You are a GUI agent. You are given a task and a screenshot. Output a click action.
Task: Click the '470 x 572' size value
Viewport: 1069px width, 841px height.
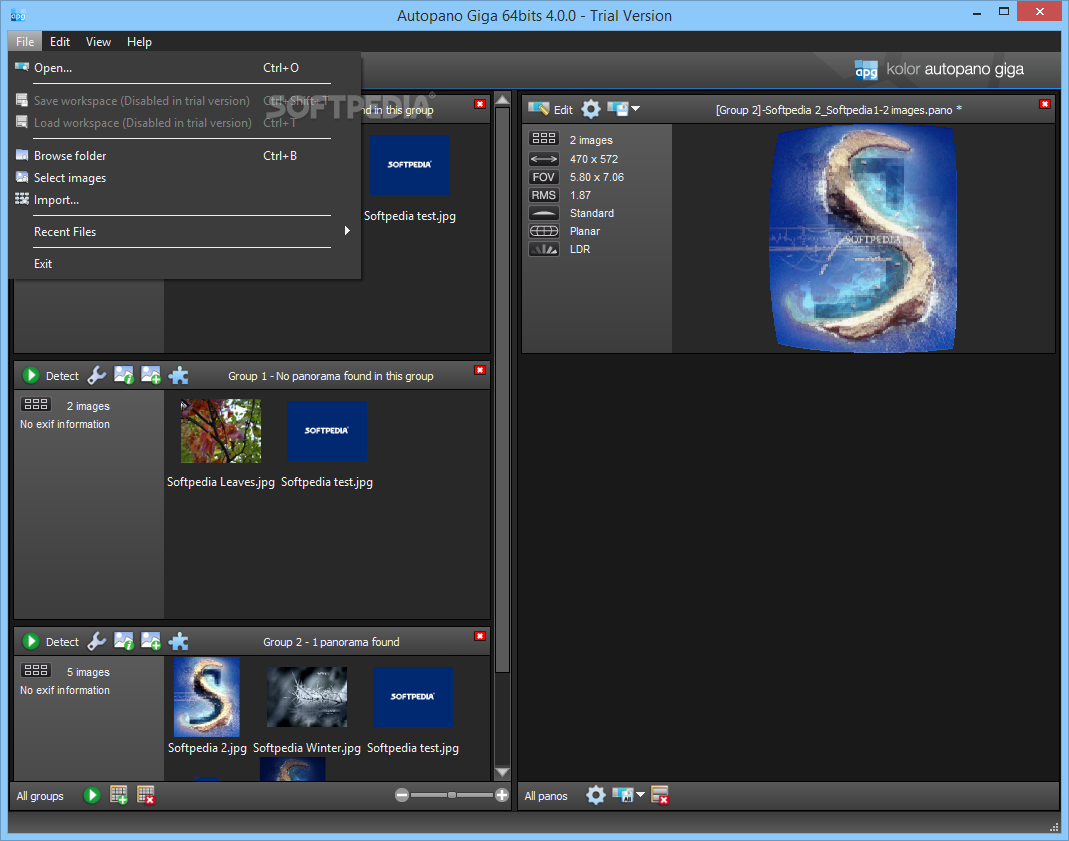pos(594,159)
